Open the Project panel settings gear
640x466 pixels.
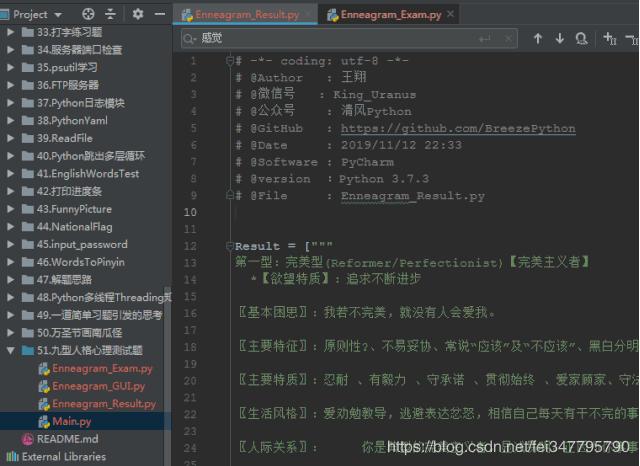[x=138, y=14]
